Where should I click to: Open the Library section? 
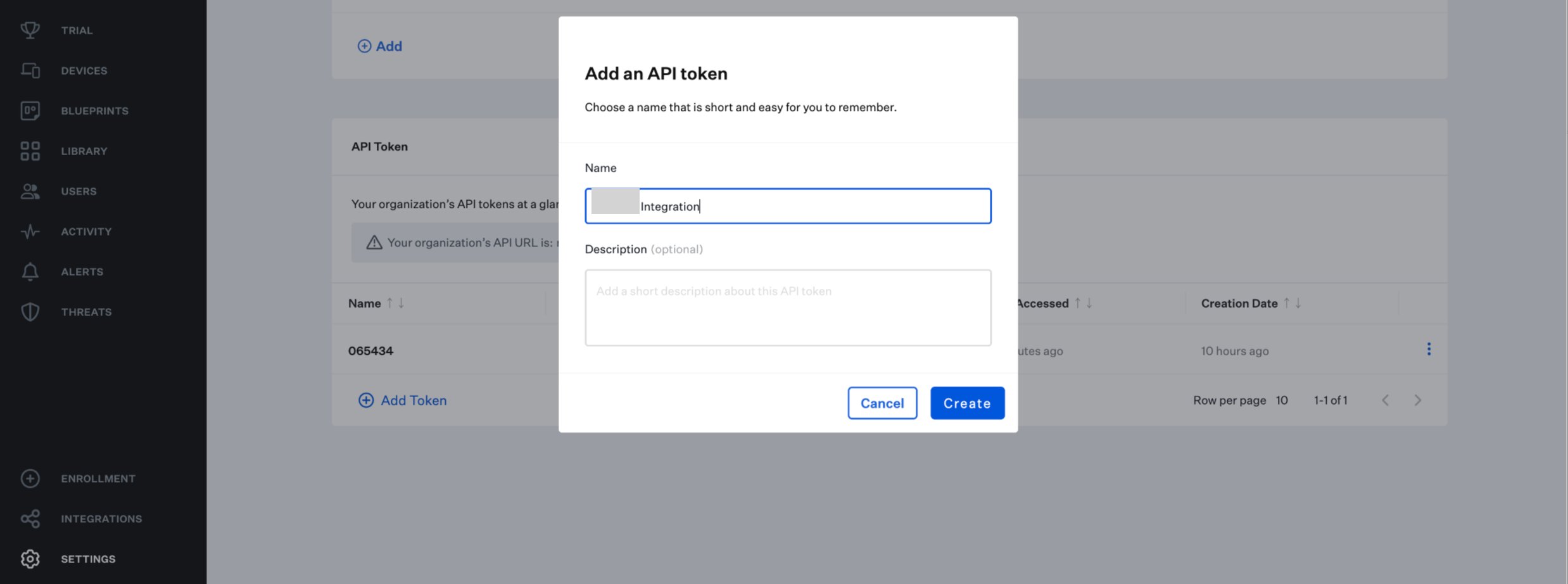tap(84, 151)
